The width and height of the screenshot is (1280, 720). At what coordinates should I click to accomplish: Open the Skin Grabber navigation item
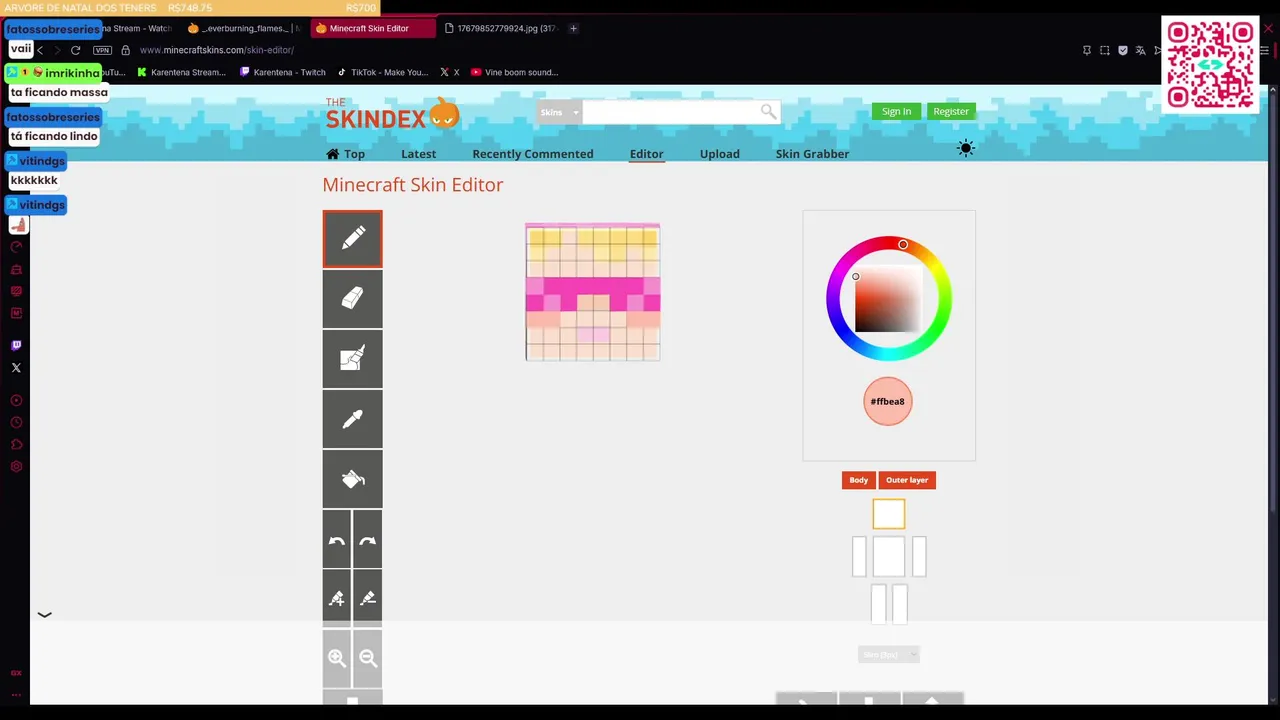point(812,154)
